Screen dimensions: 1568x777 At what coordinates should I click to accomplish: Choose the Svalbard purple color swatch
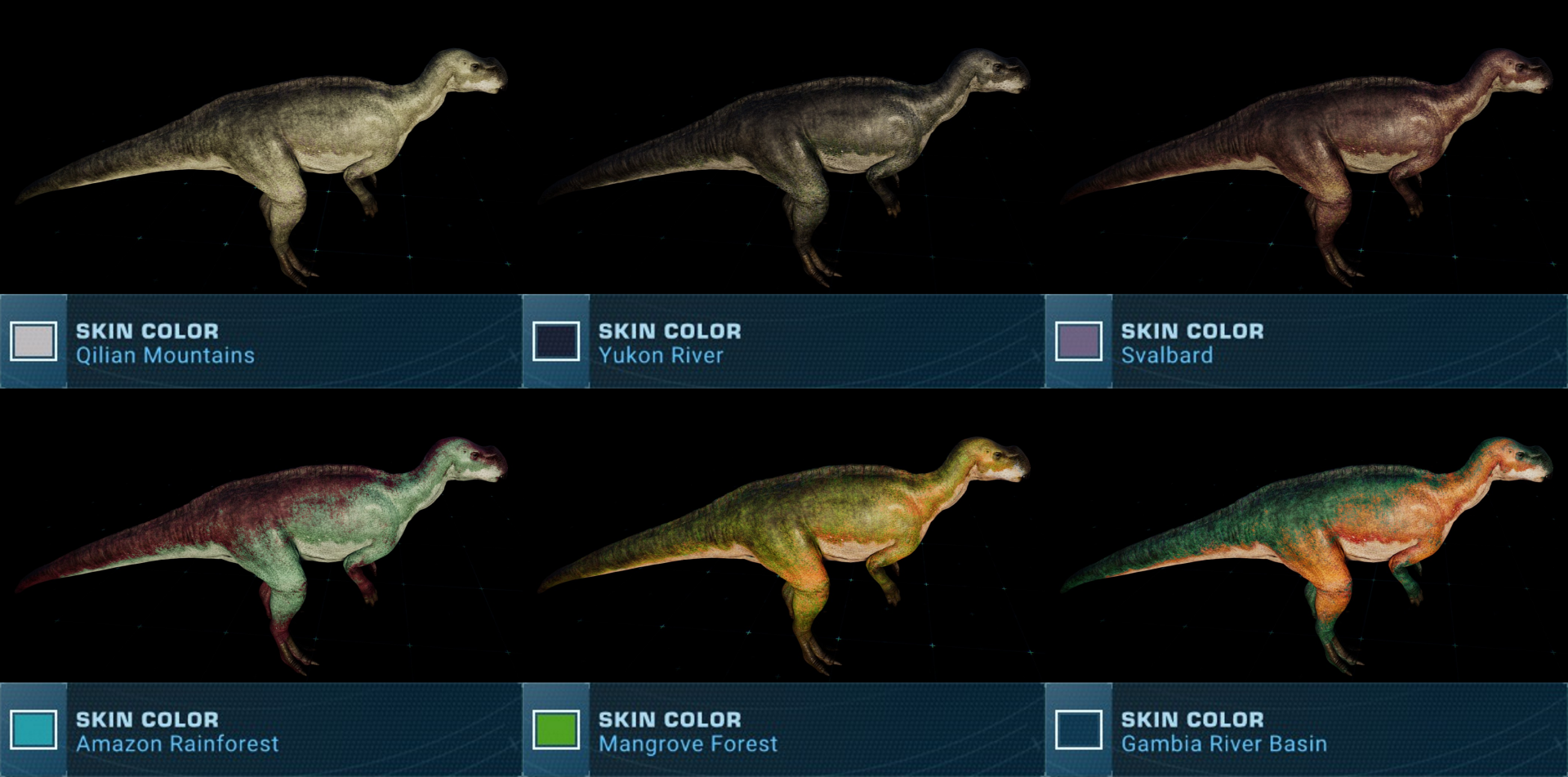[1079, 342]
